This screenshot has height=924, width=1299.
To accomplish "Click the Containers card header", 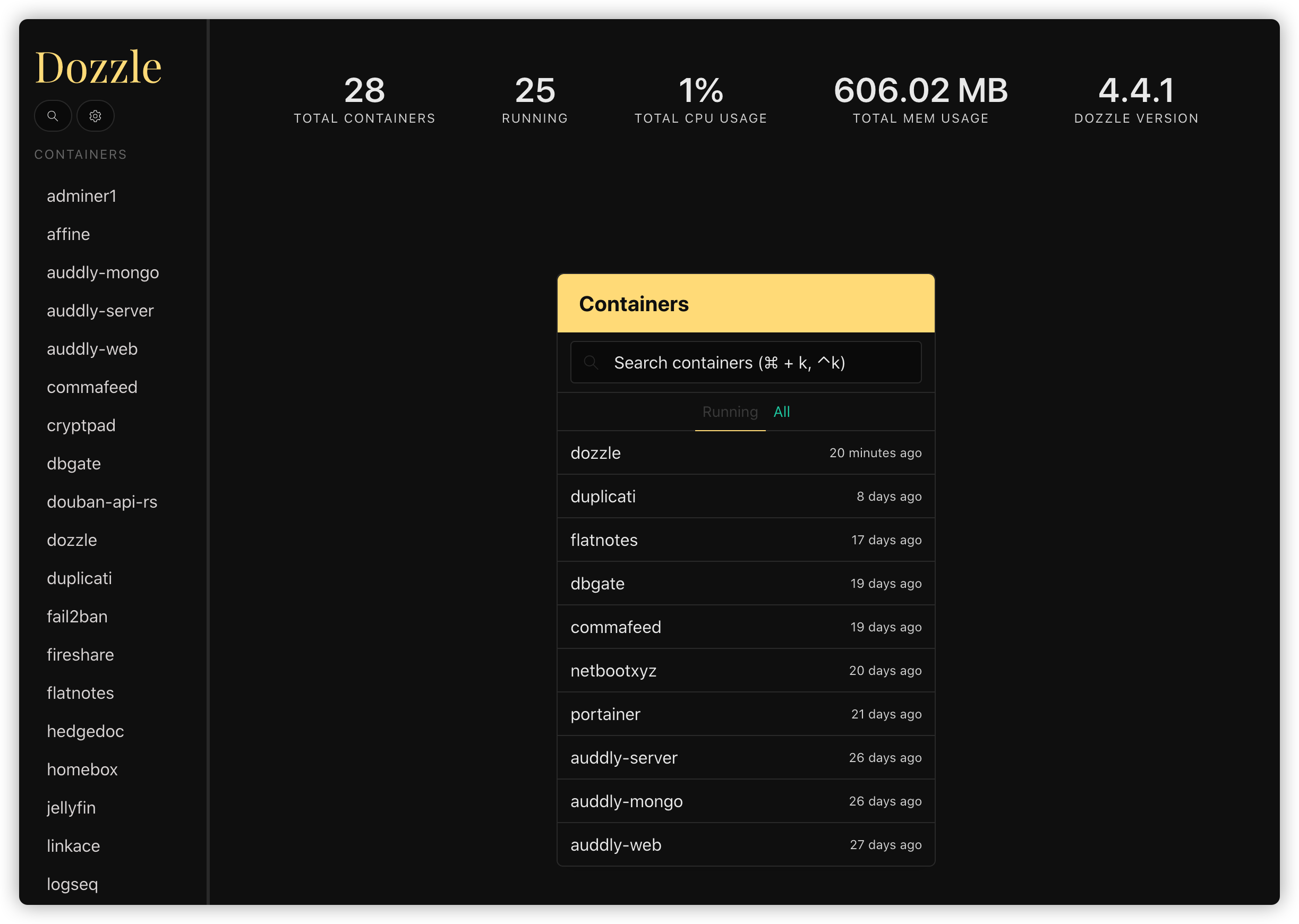I will point(746,303).
